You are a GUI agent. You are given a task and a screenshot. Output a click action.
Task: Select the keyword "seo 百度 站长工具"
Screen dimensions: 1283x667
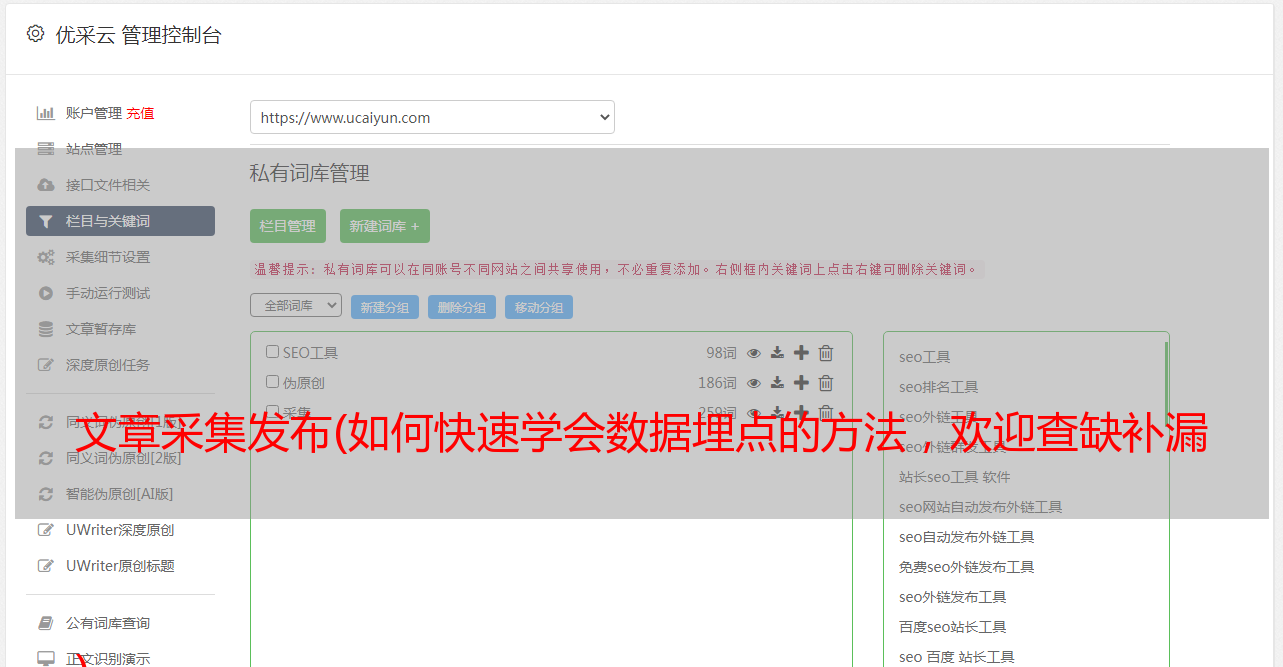(957, 657)
